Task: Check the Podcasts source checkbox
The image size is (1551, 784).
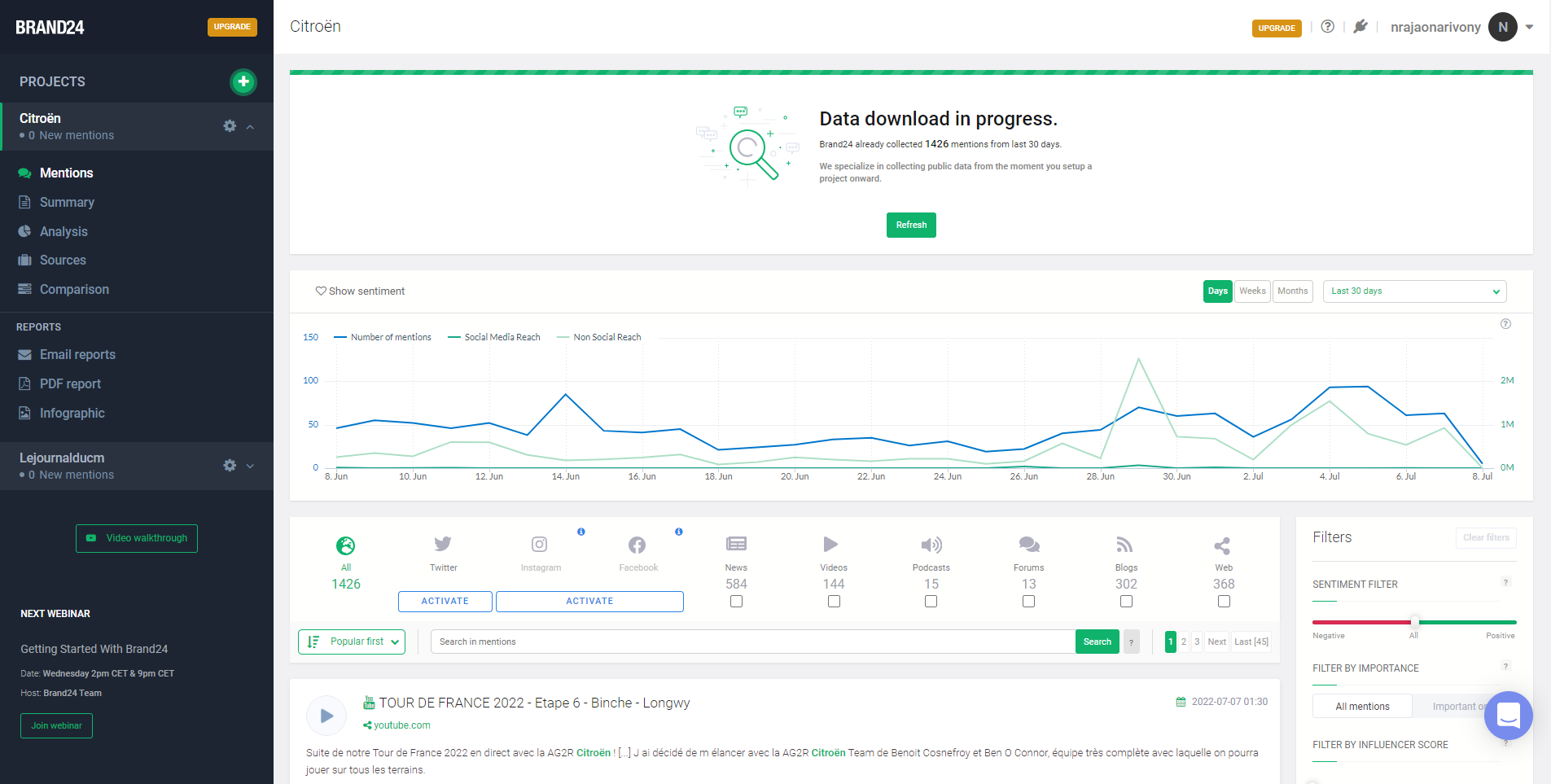Action: [931, 601]
